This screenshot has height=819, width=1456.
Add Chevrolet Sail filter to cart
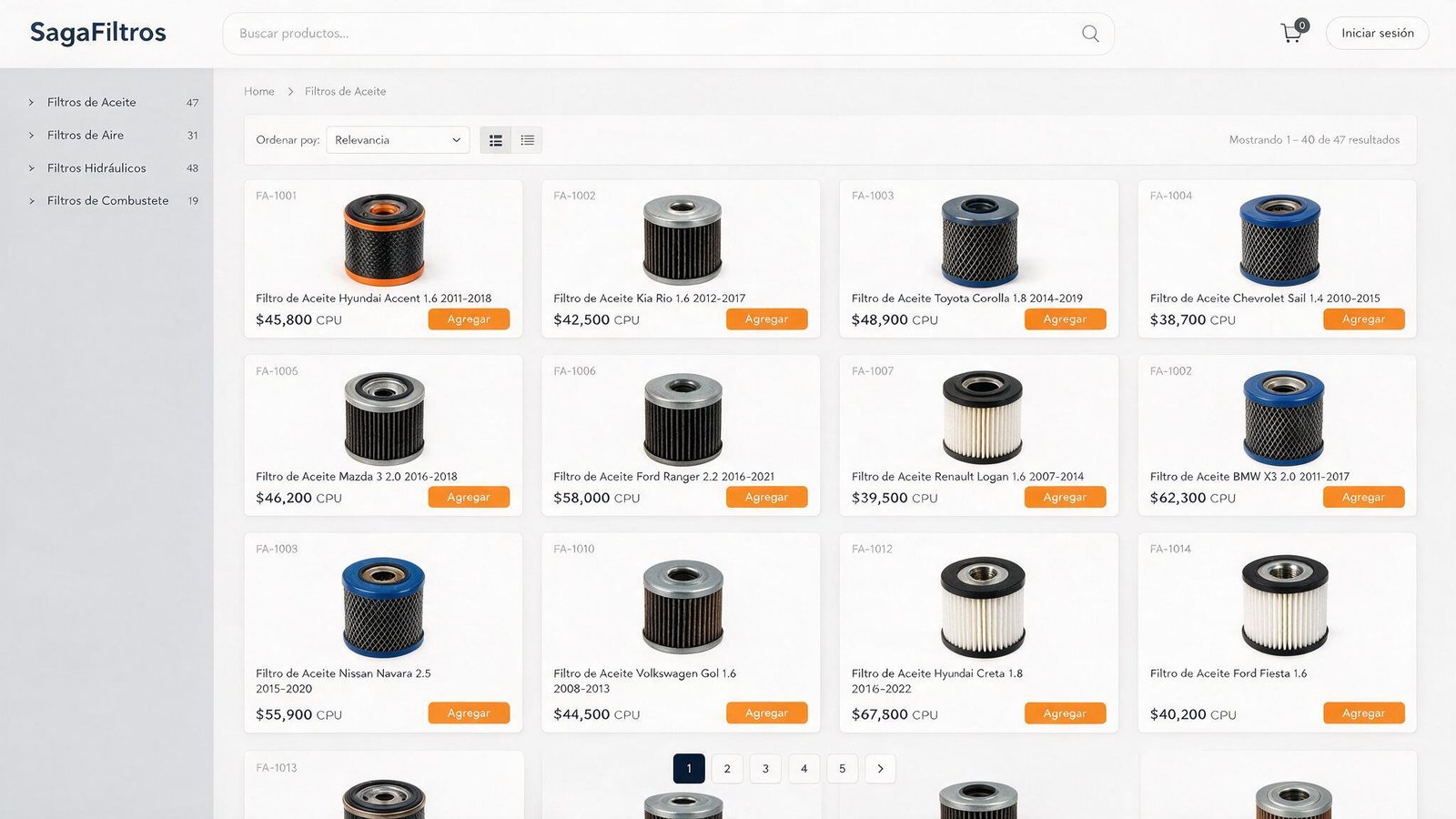coord(1363,319)
